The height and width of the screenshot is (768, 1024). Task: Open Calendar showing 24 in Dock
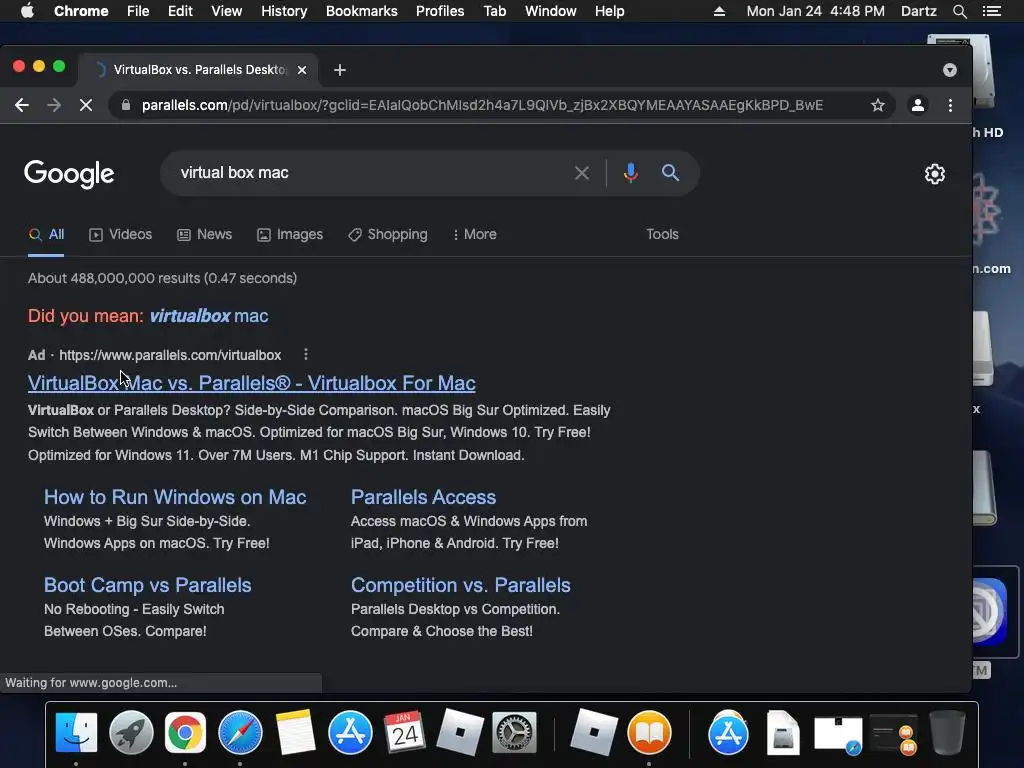(404, 733)
